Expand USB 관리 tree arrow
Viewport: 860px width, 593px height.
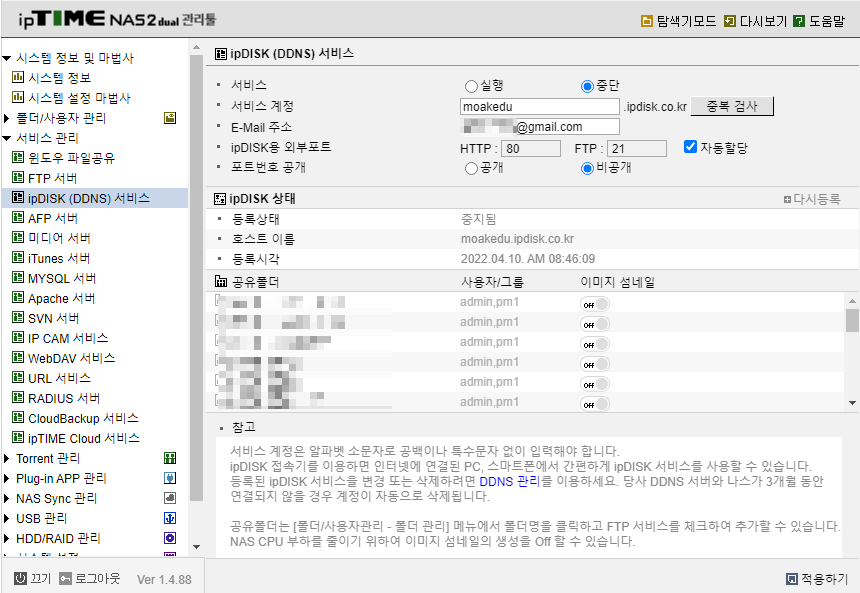[7, 518]
